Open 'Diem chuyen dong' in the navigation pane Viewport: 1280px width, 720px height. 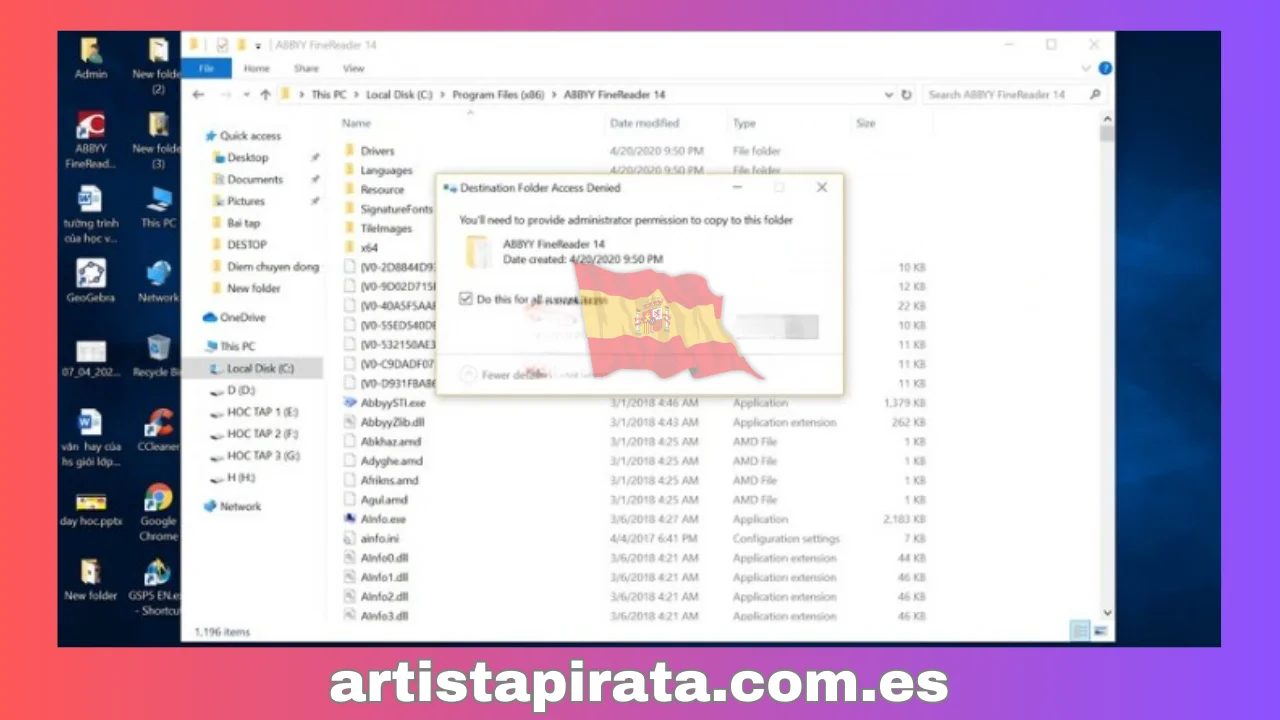coord(265,267)
